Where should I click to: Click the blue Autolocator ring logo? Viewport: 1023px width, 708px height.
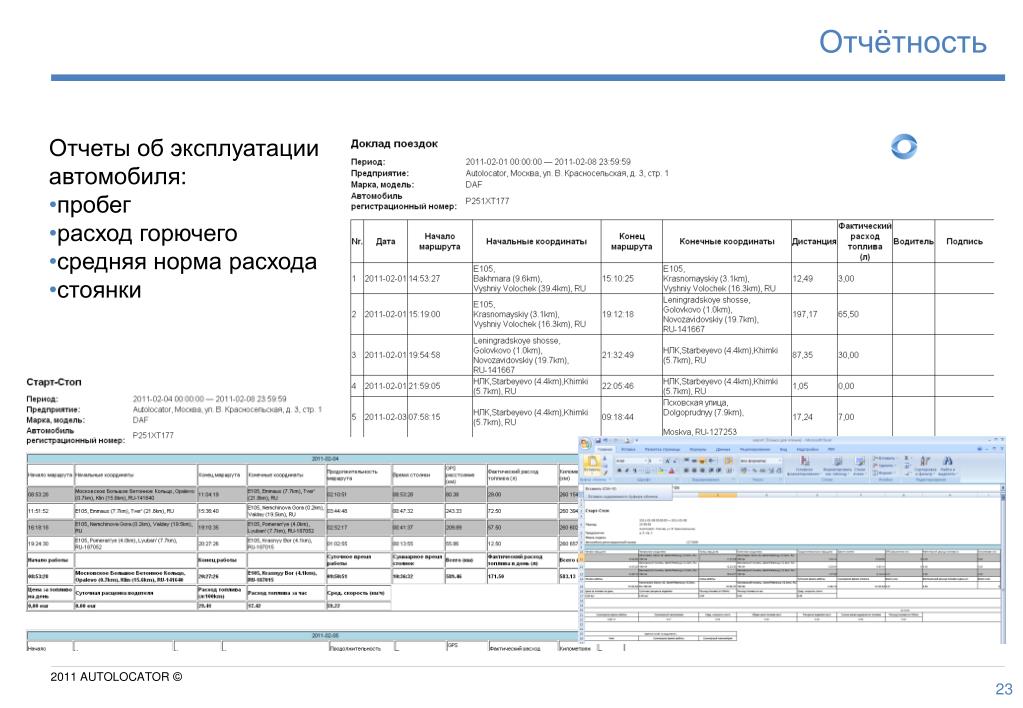pyautogui.click(x=904, y=146)
